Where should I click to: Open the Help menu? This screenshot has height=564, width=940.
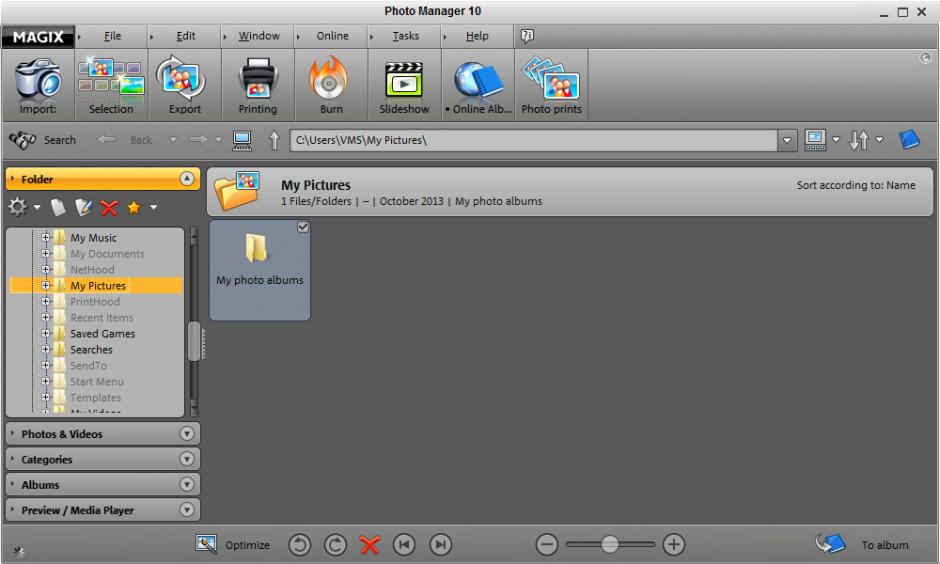coord(477,36)
